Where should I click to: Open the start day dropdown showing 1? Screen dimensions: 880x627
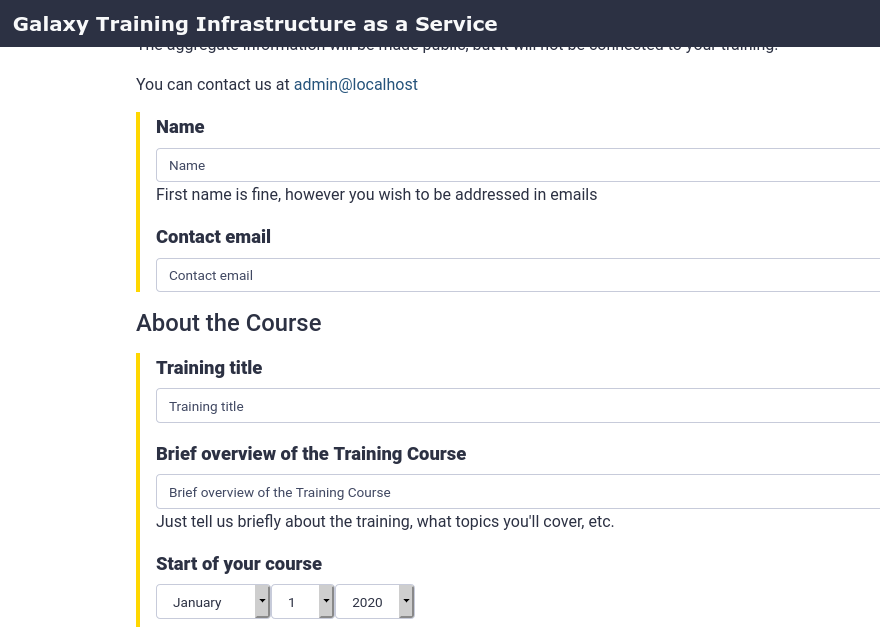click(x=303, y=602)
